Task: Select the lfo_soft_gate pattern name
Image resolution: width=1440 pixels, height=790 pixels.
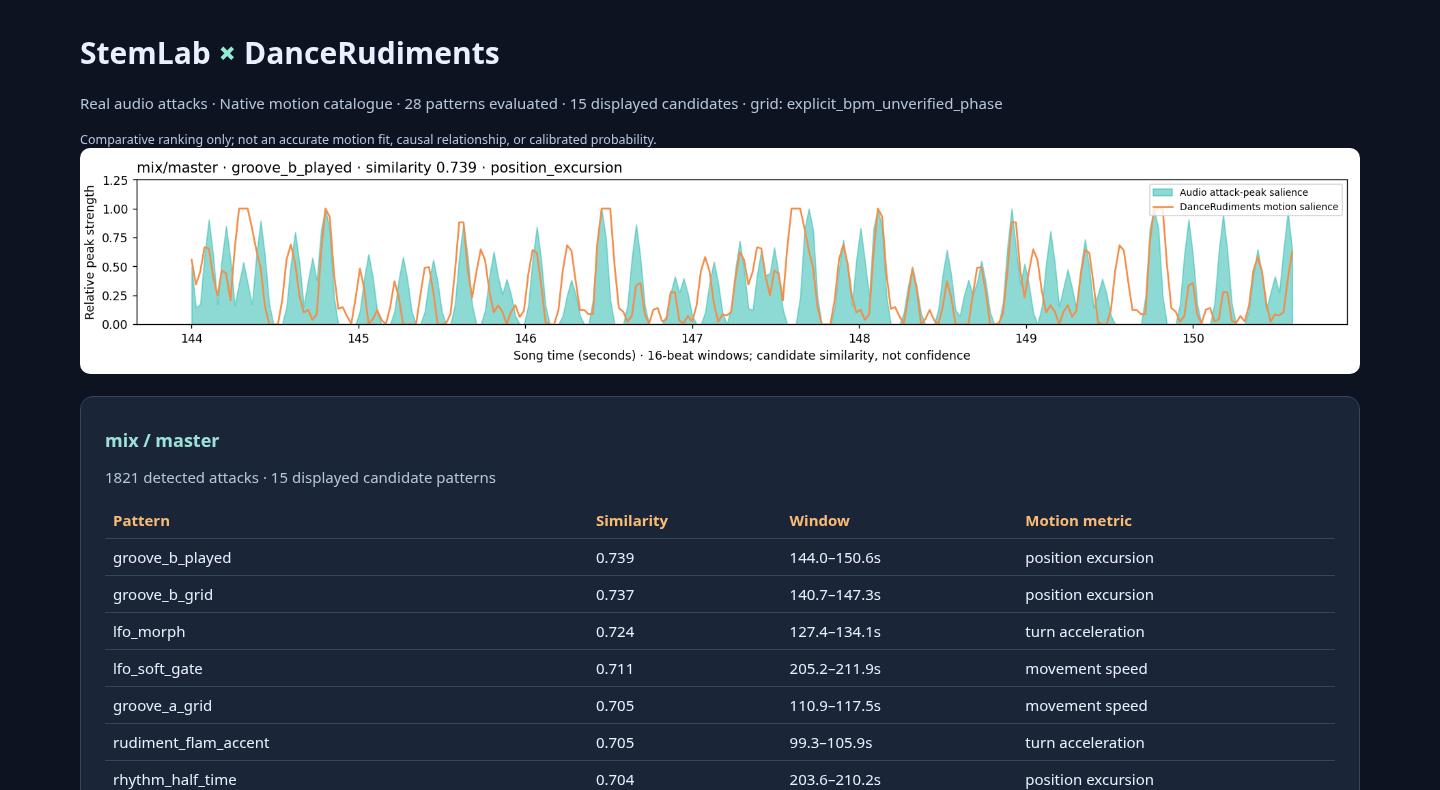Action: 158,669
